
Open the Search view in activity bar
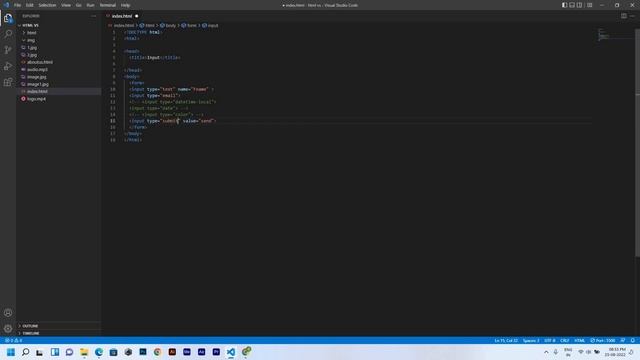pos(8,34)
